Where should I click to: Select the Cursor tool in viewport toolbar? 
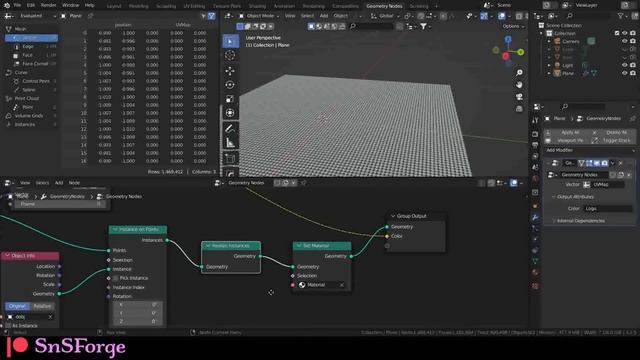click(230, 55)
